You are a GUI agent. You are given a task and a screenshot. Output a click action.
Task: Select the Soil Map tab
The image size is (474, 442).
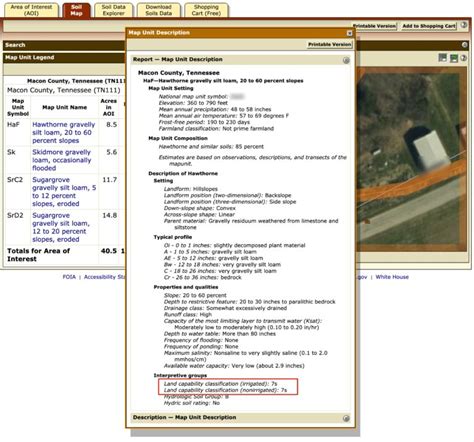tap(76, 10)
